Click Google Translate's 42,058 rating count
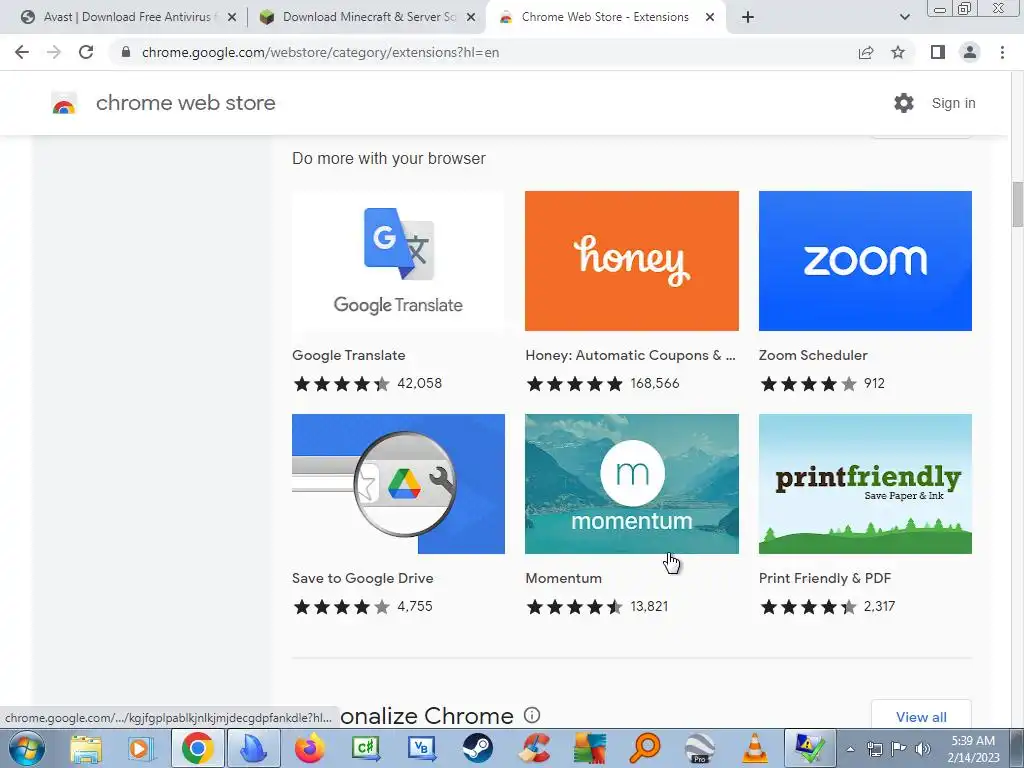 click(419, 383)
